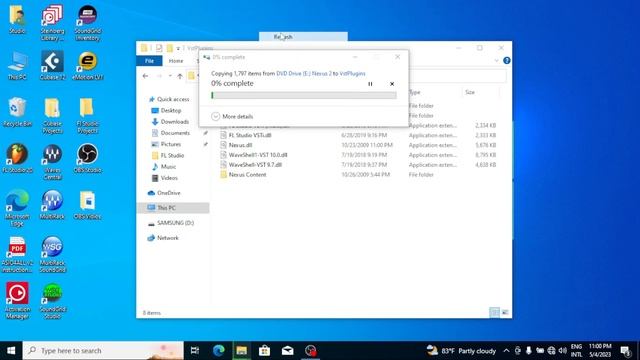The width and height of the screenshot is (640, 360).
Task: Open OBS Video desktop folder
Action: [x=87, y=205]
